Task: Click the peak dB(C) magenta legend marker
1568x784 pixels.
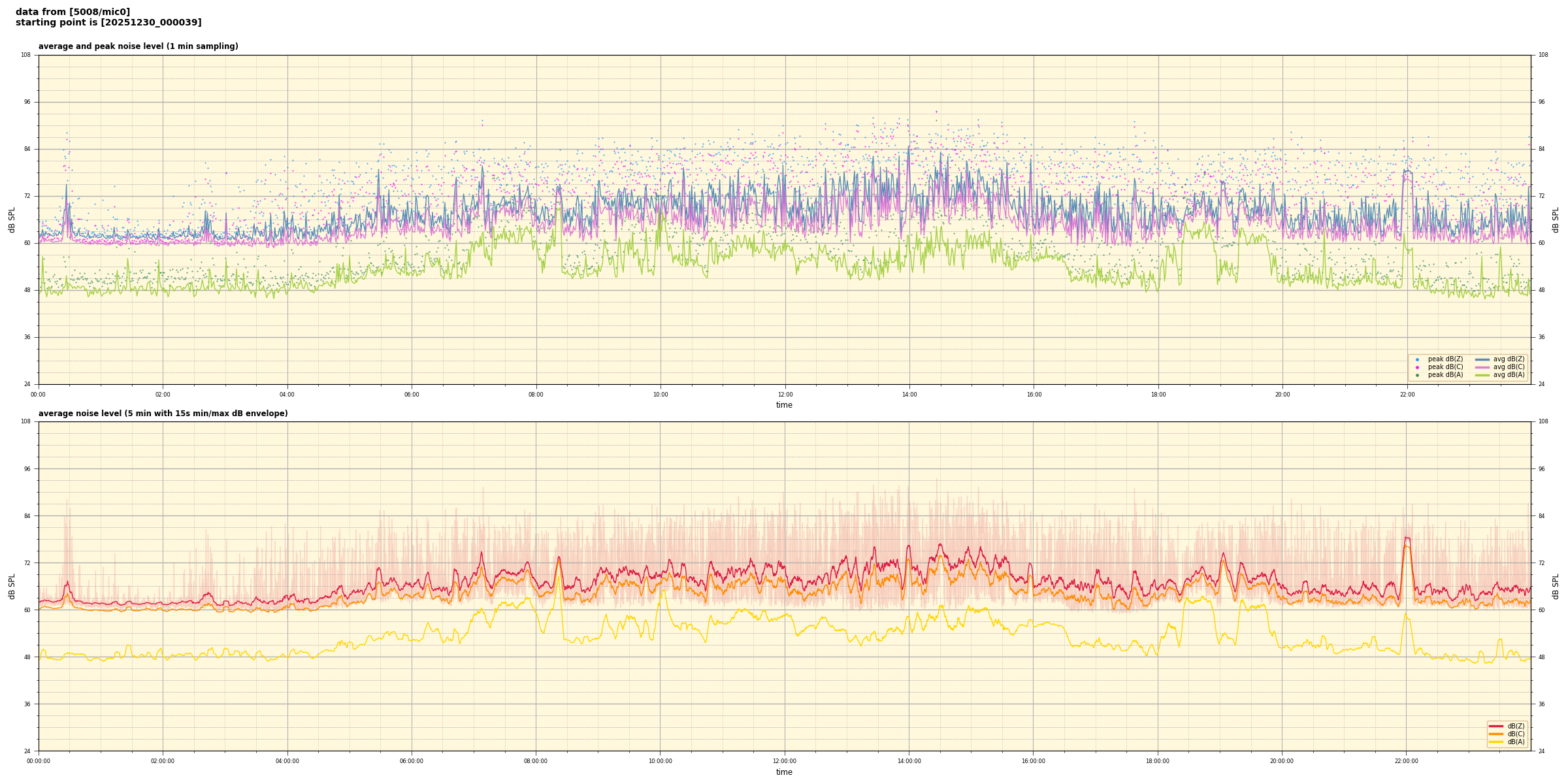Action: (x=1417, y=367)
